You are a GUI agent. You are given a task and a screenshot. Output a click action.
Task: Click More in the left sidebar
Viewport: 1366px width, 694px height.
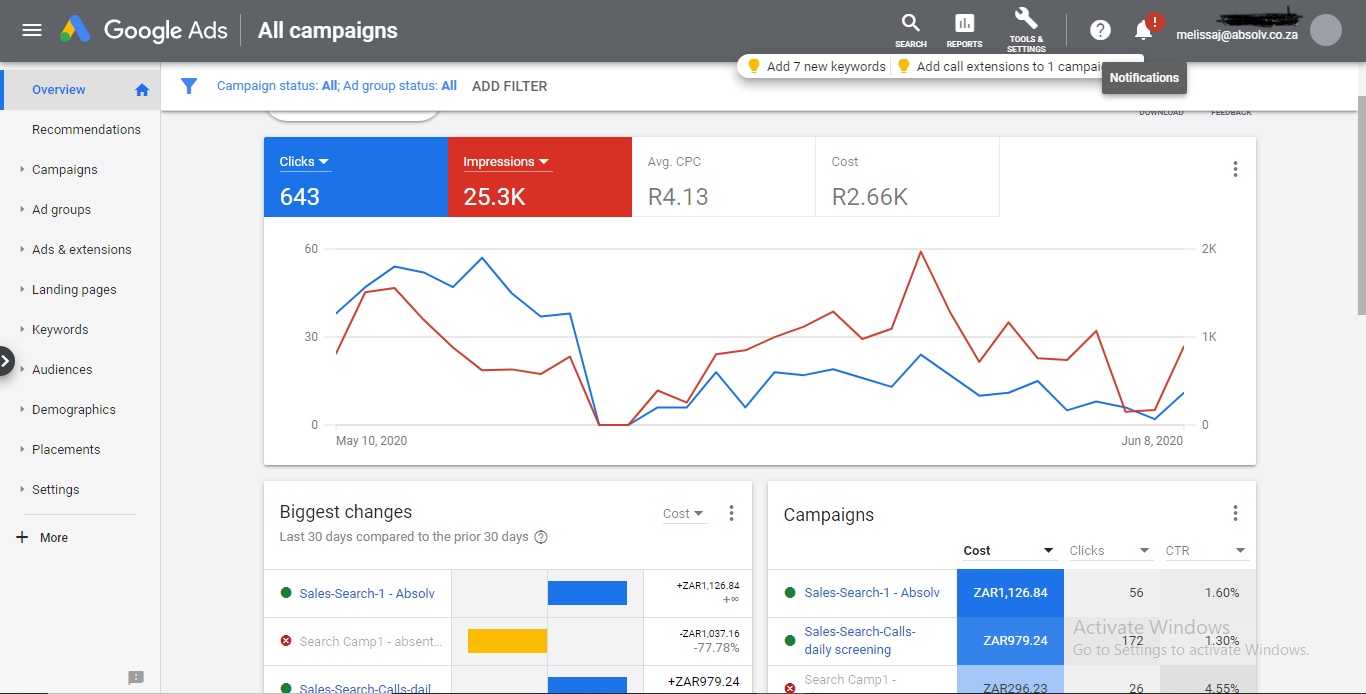point(53,538)
